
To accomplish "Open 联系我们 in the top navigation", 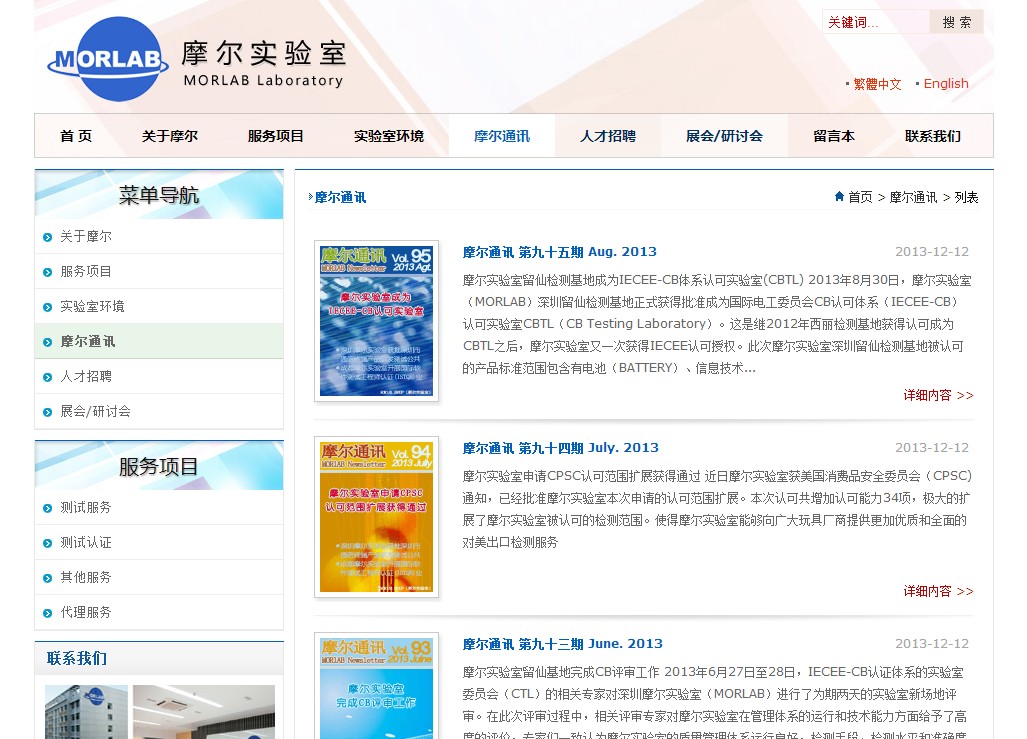I will point(933,136).
